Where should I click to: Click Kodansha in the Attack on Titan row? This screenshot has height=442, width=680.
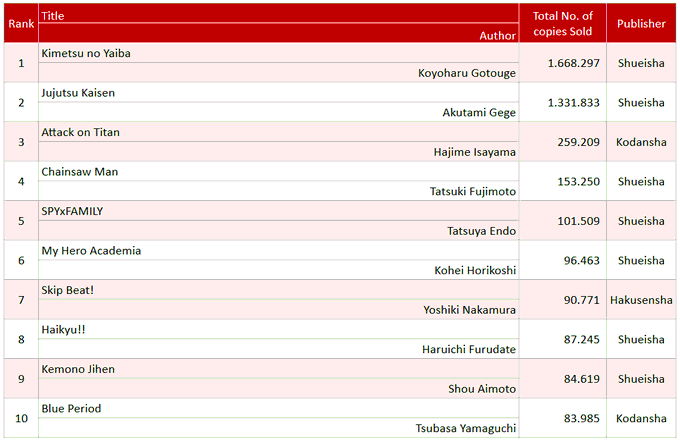(641, 142)
